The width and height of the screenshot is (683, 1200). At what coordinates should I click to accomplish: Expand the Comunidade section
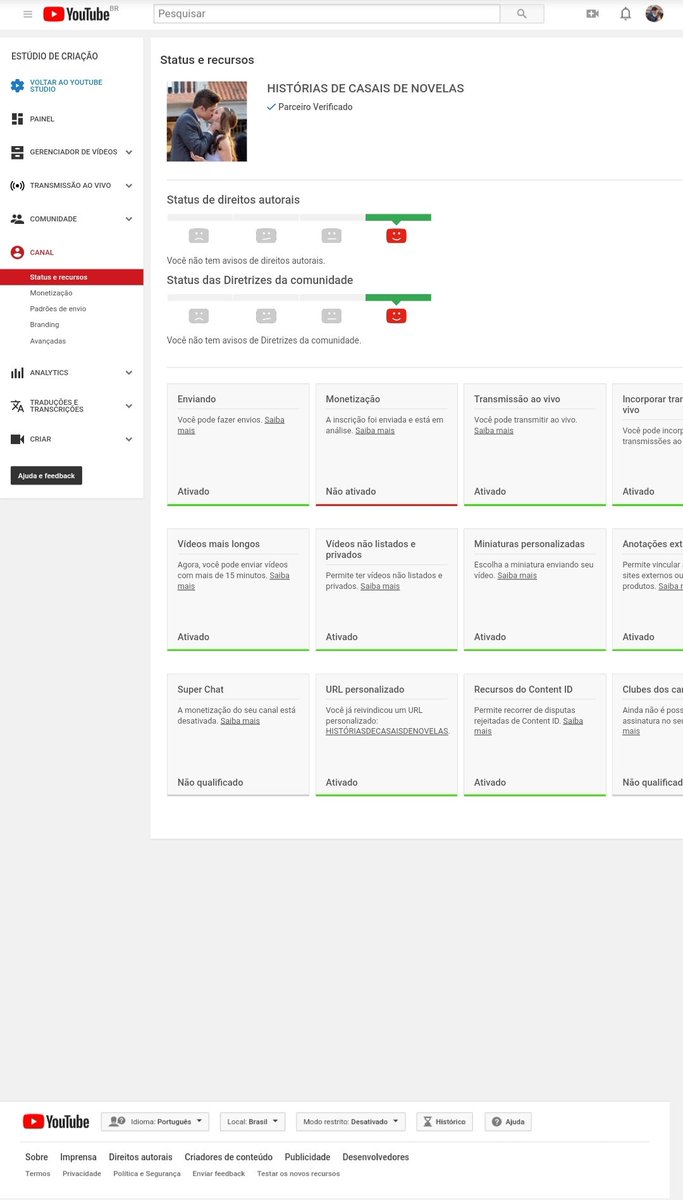pyautogui.click(x=129, y=219)
